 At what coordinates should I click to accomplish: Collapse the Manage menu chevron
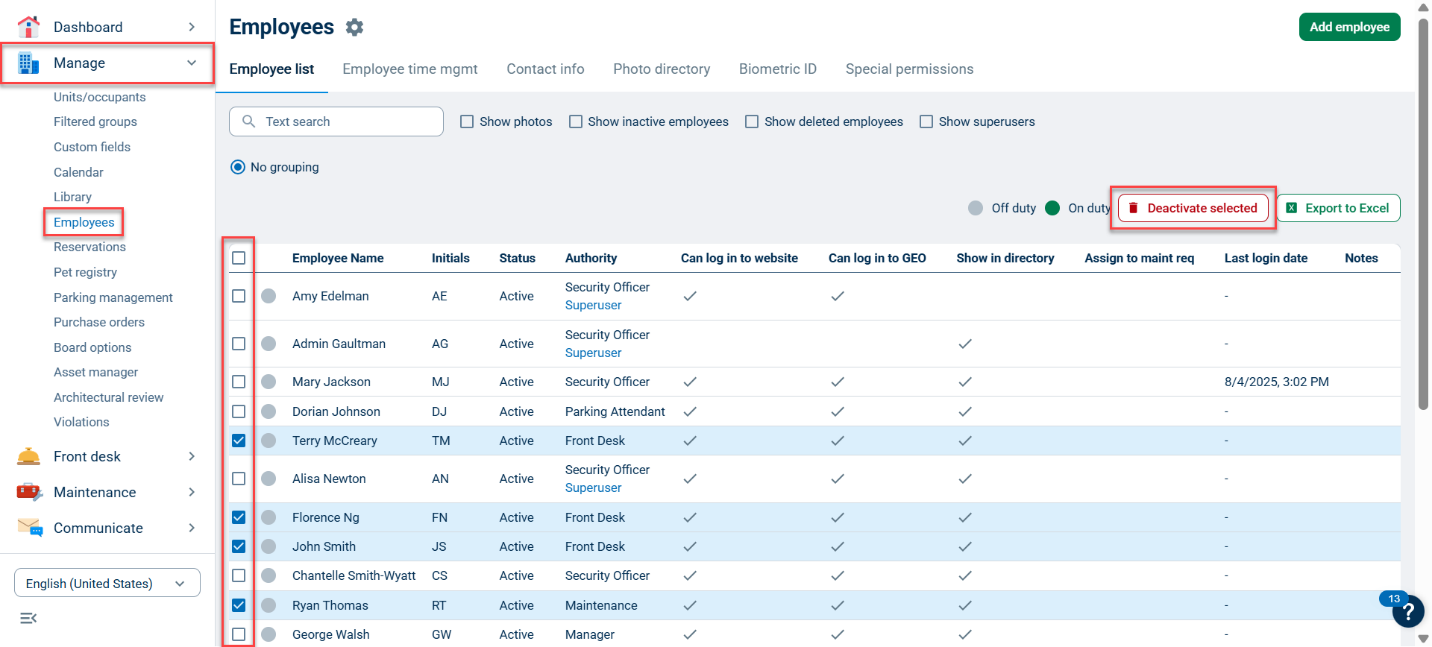(x=192, y=63)
